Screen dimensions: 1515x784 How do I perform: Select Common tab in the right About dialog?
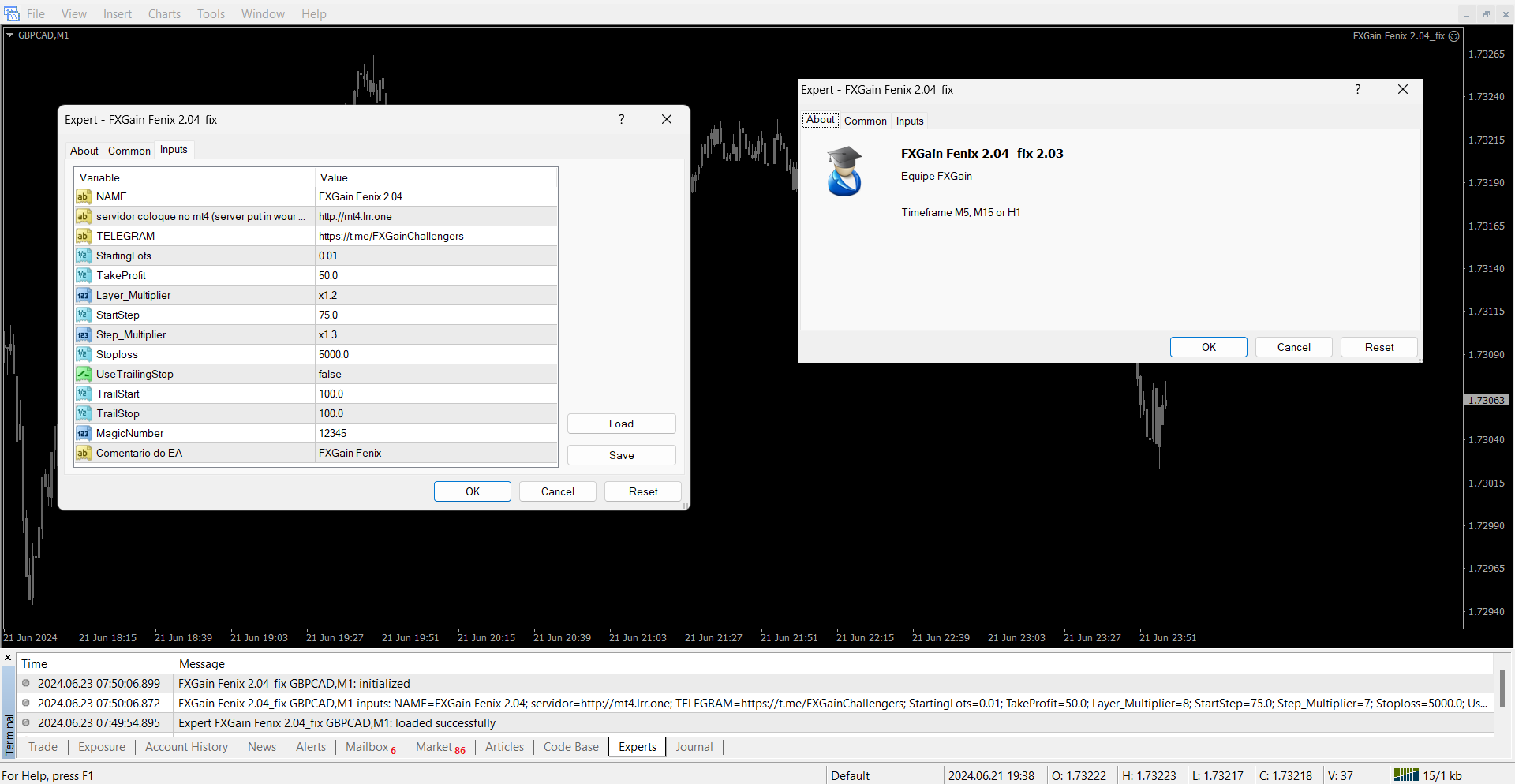pos(866,121)
